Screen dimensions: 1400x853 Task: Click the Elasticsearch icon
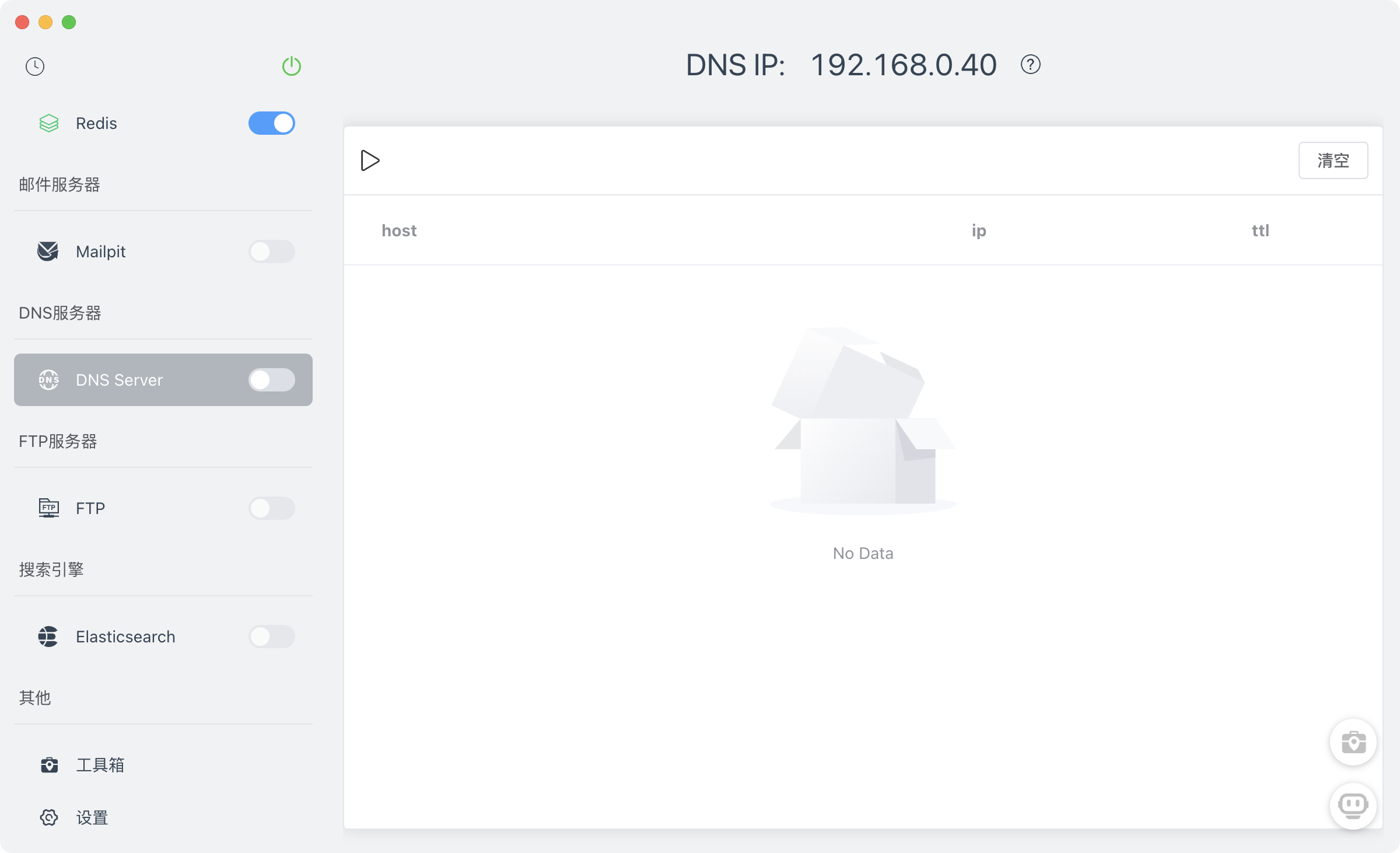49,637
